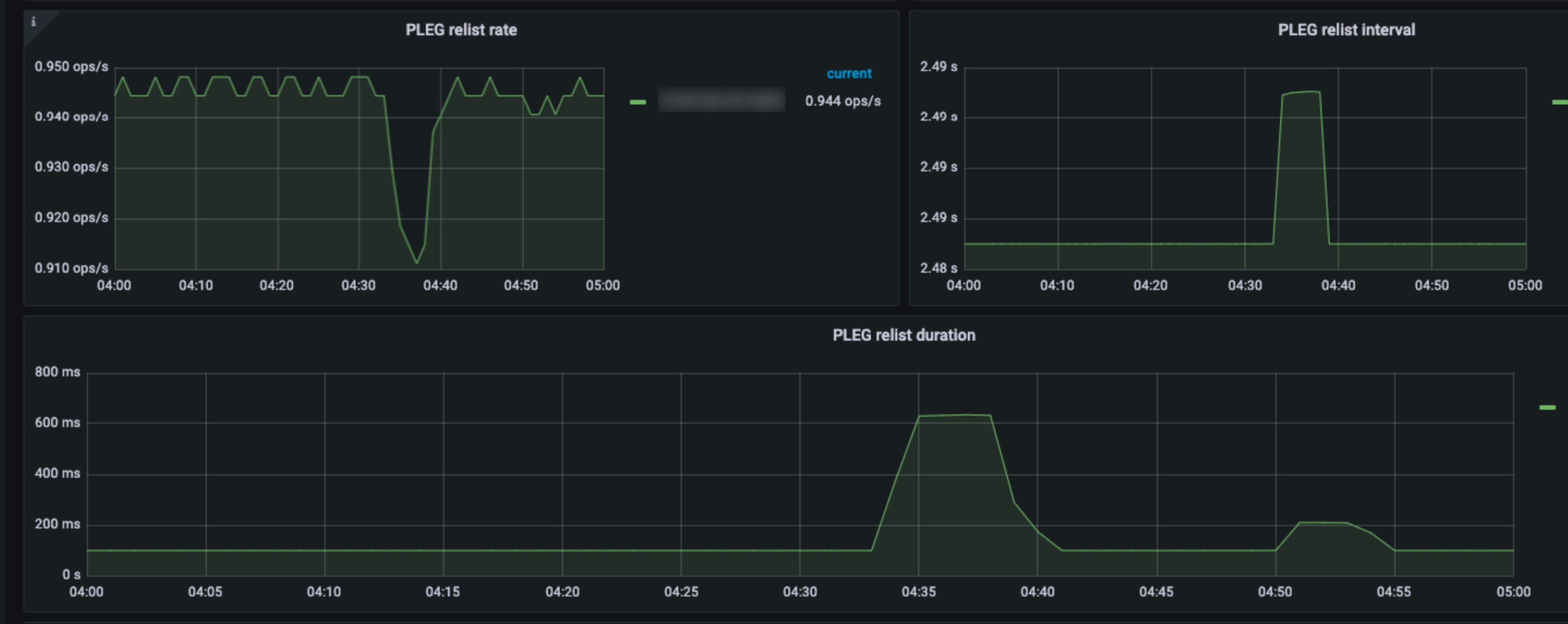This screenshot has width=1568, height=624.
Task: Click the 0.944 ops/s current value
Action: (x=843, y=101)
